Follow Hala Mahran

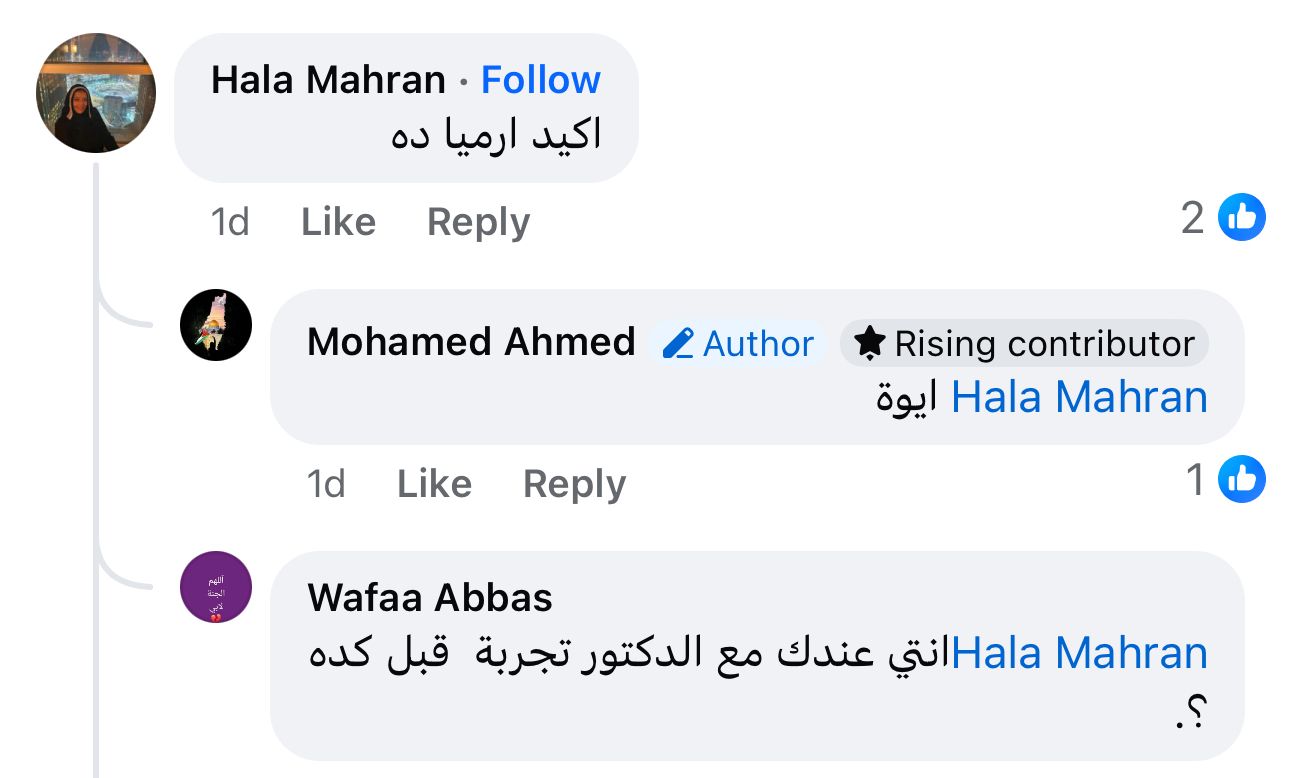click(541, 80)
